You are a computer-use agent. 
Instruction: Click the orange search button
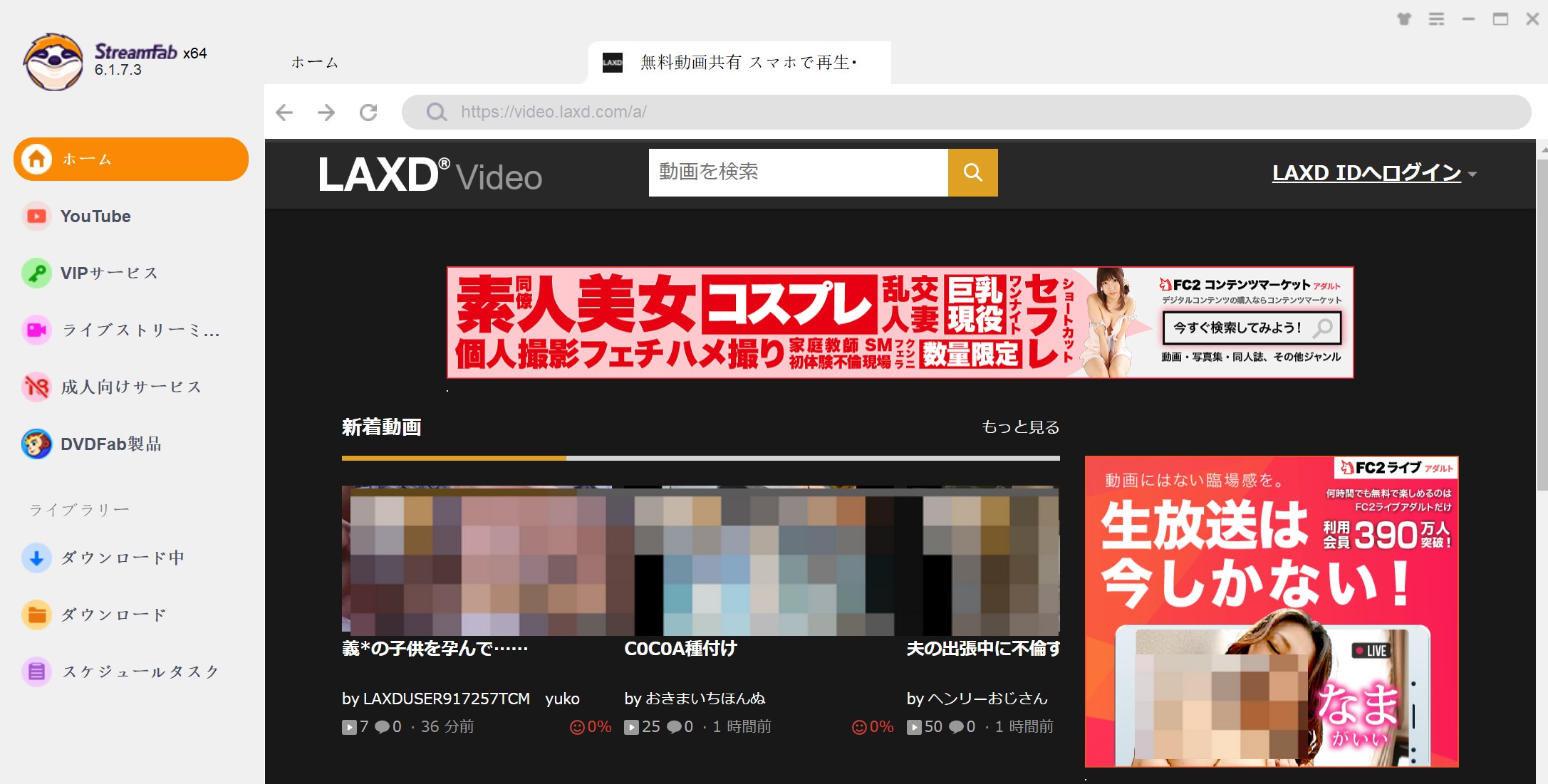pyautogui.click(x=973, y=172)
